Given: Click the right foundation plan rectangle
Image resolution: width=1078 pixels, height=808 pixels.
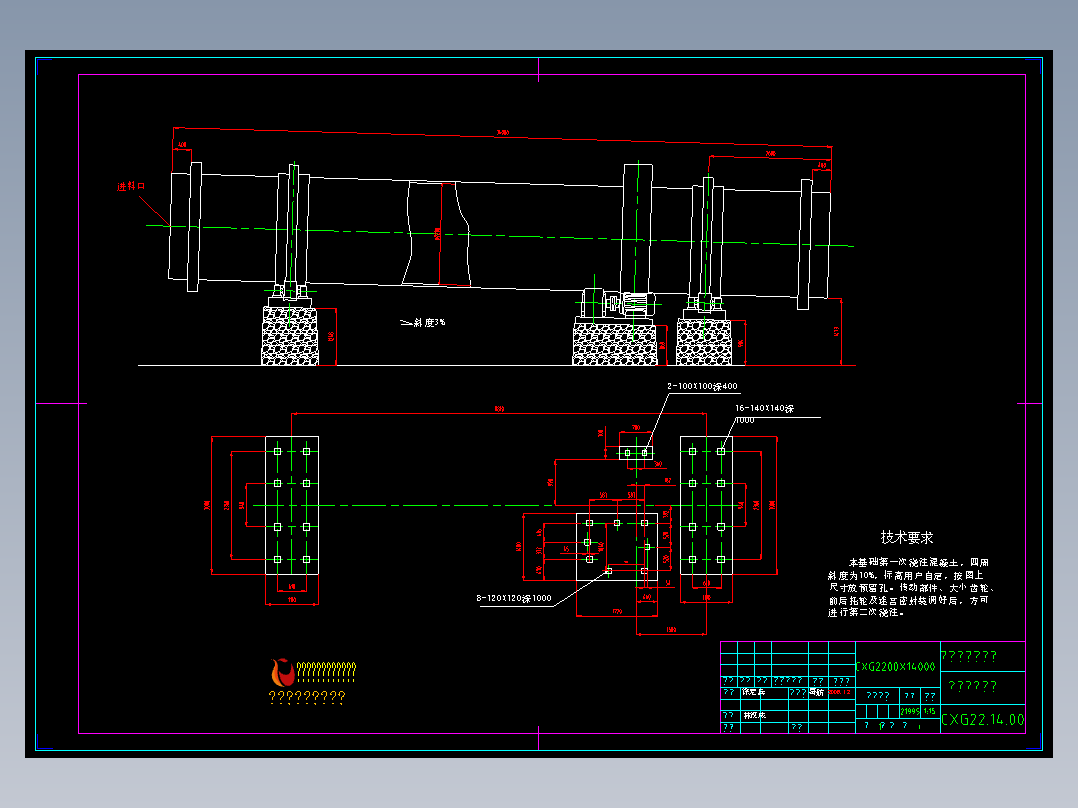Looking at the screenshot, I should [x=707, y=505].
